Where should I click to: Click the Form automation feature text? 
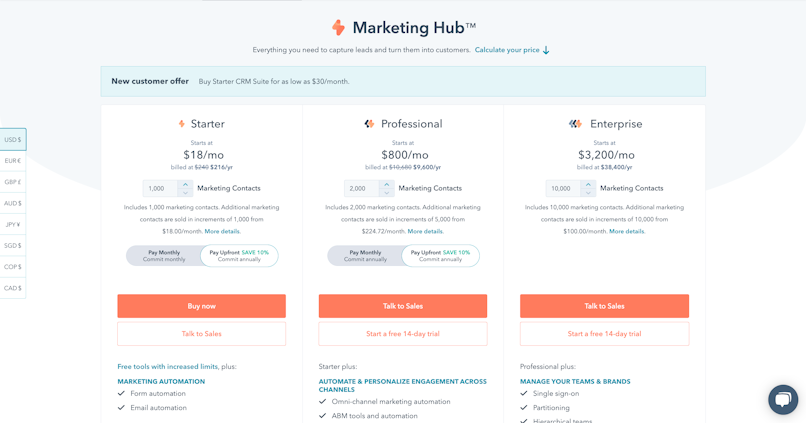pyautogui.click(x=158, y=393)
